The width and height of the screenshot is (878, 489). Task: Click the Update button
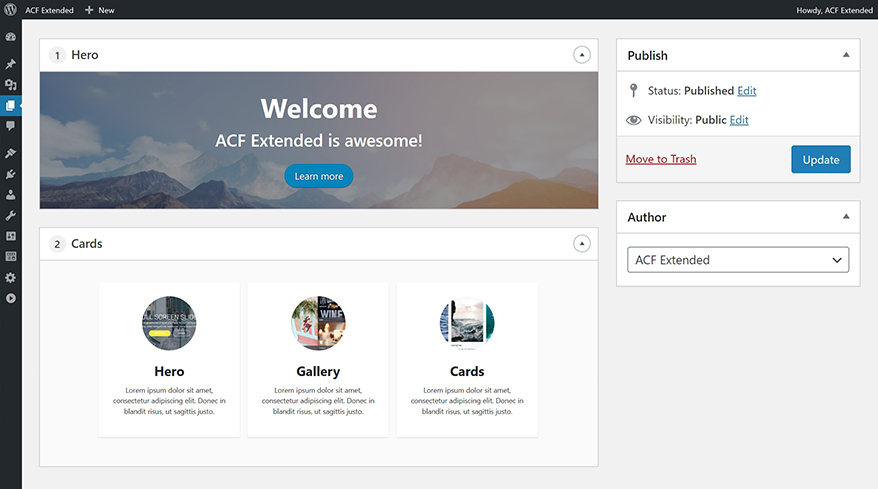click(x=821, y=159)
